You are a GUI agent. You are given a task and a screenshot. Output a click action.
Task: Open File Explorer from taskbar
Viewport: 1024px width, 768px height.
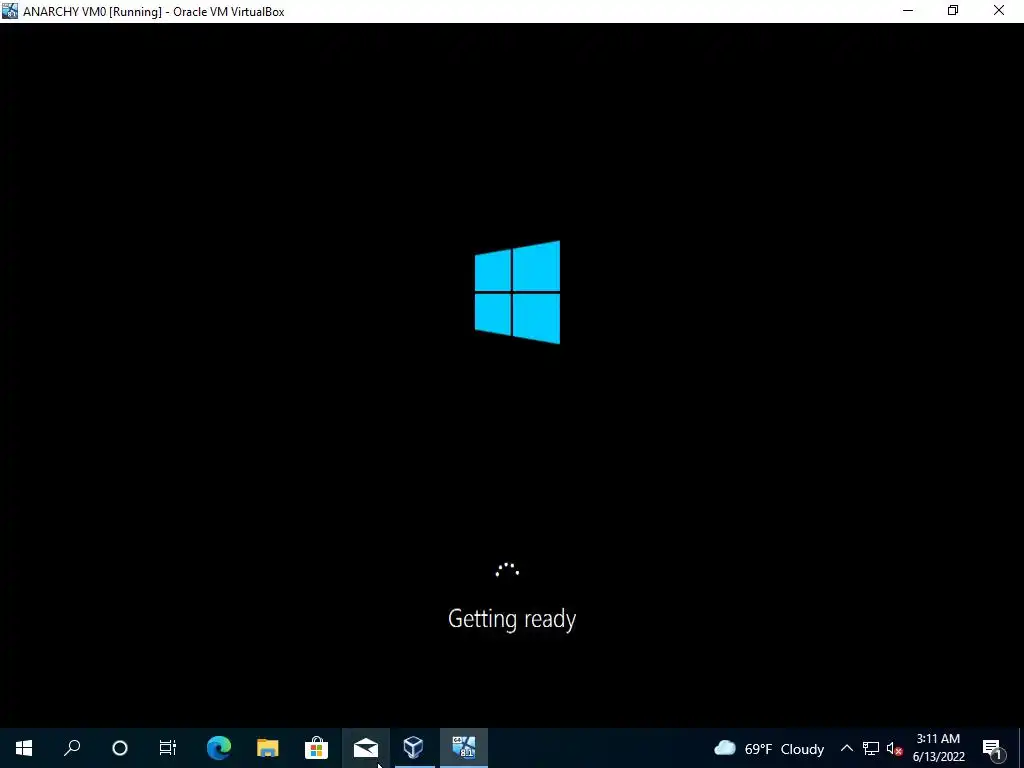268,748
